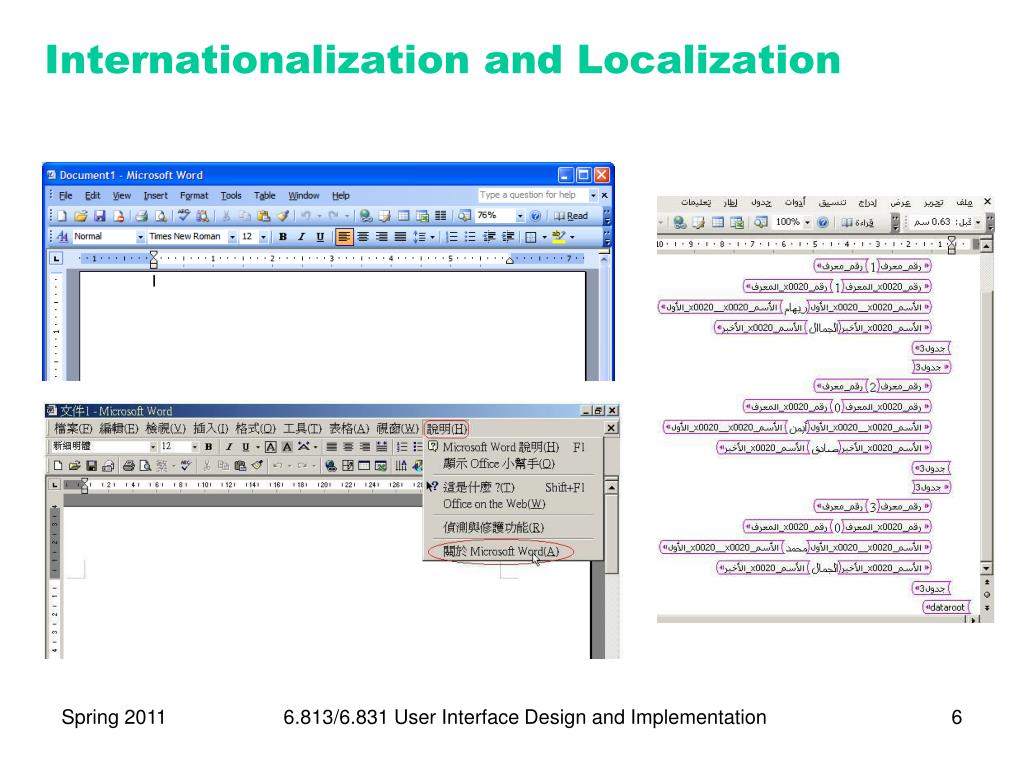The image size is (1024, 768).
Task: Click New Blank Document icon in English Word
Action: [x=61, y=216]
